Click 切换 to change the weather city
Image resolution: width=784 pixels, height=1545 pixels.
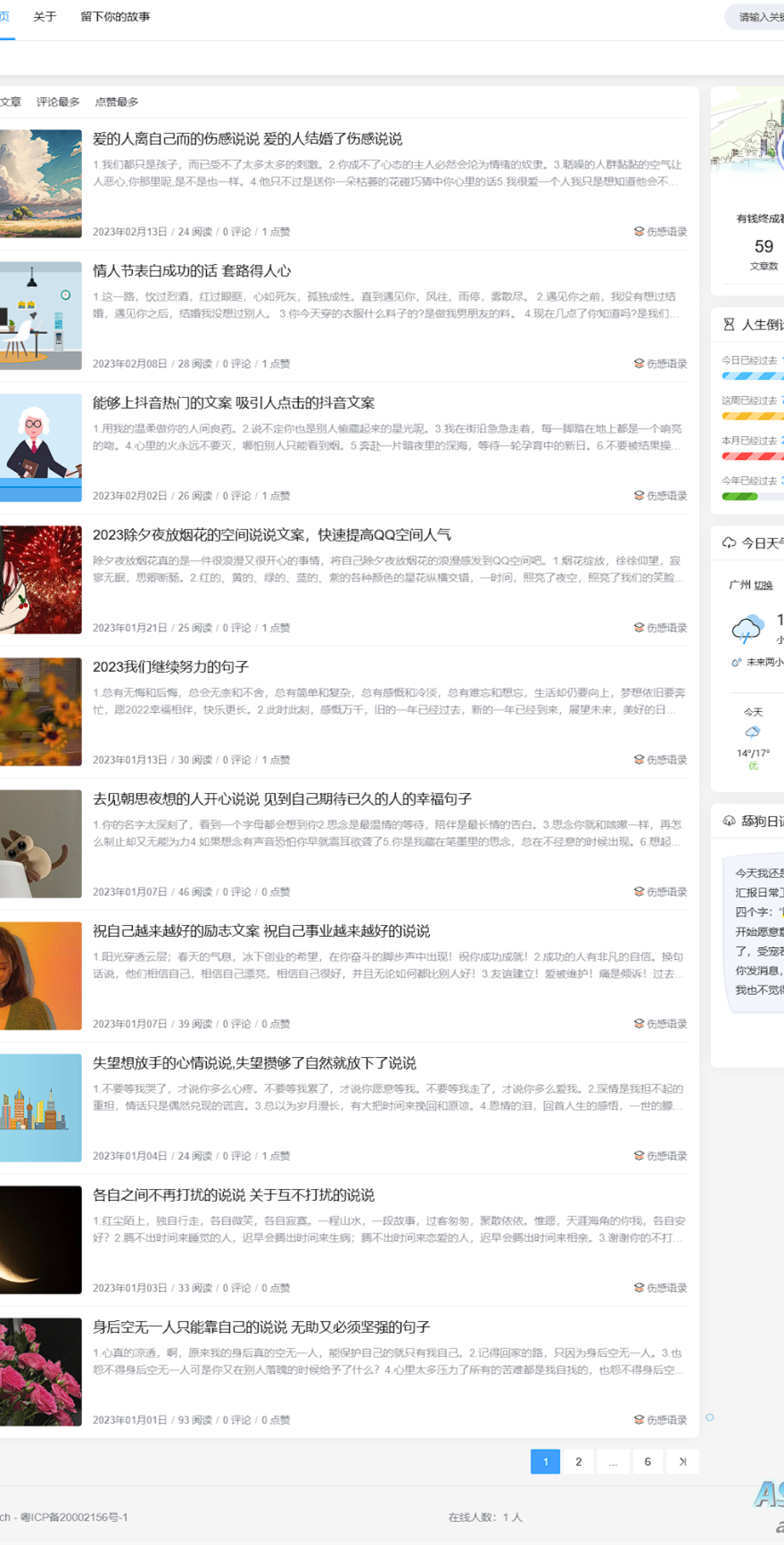(x=763, y=585)
